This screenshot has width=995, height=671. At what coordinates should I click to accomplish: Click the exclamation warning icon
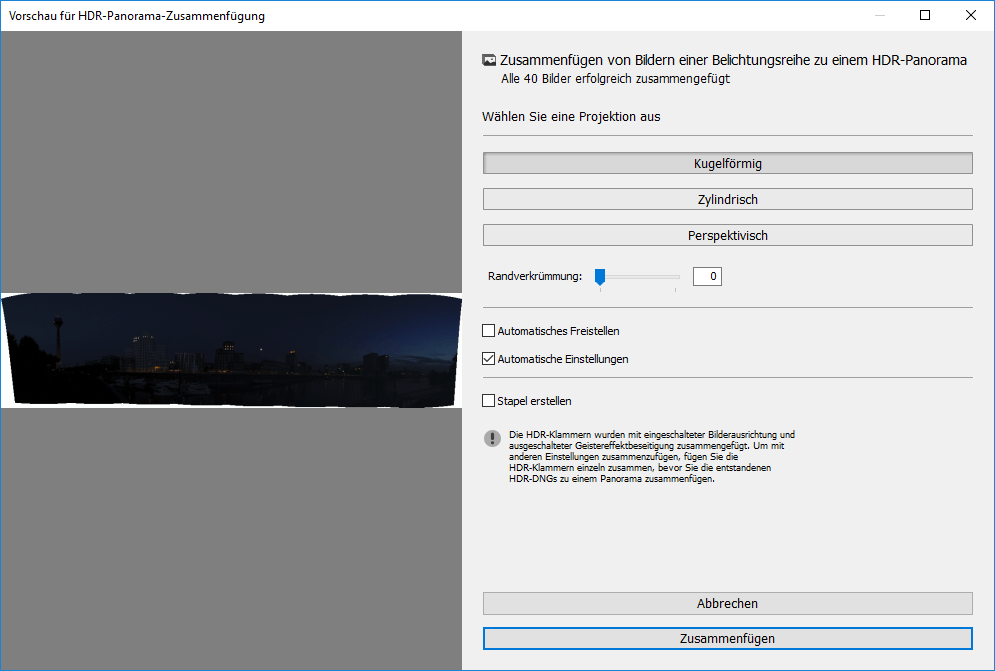coord(492,439)
